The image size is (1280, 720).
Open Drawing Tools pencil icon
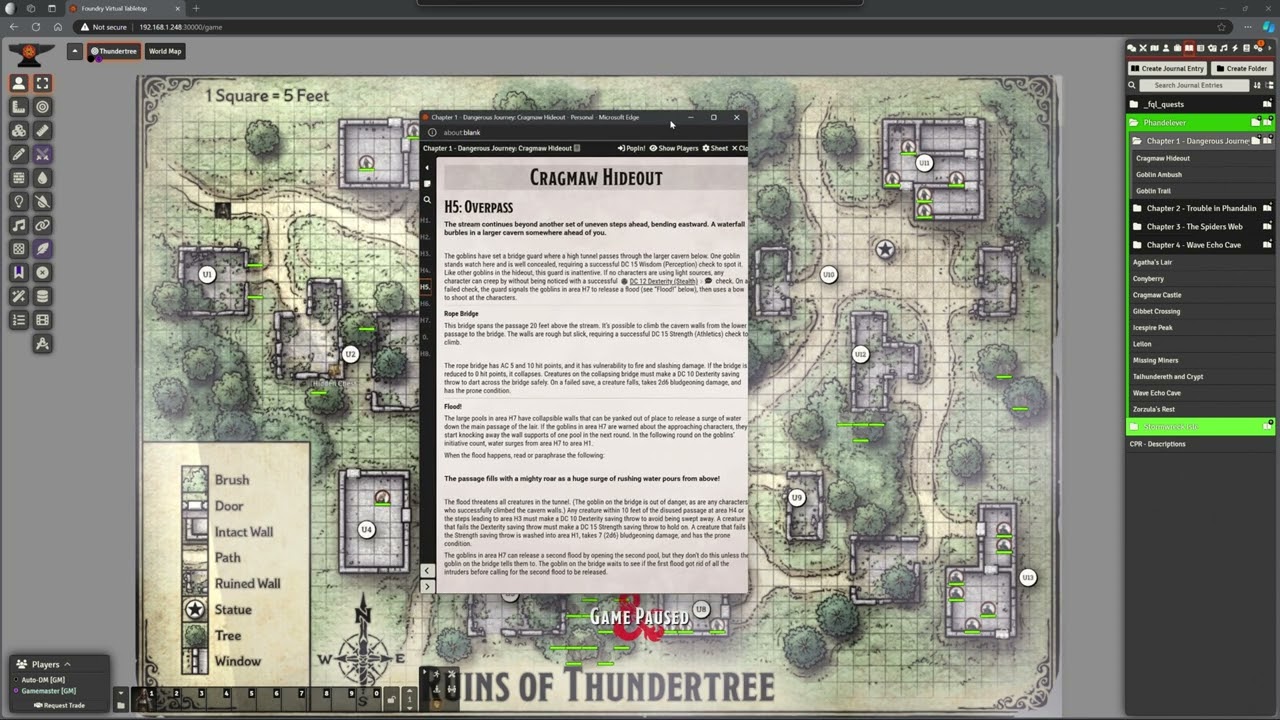pos(19,154)
